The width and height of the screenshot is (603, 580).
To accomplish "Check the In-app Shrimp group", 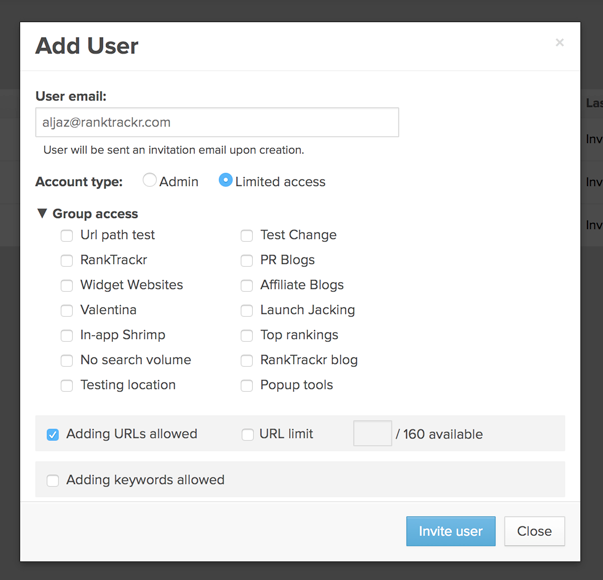I will coord(67,335).
